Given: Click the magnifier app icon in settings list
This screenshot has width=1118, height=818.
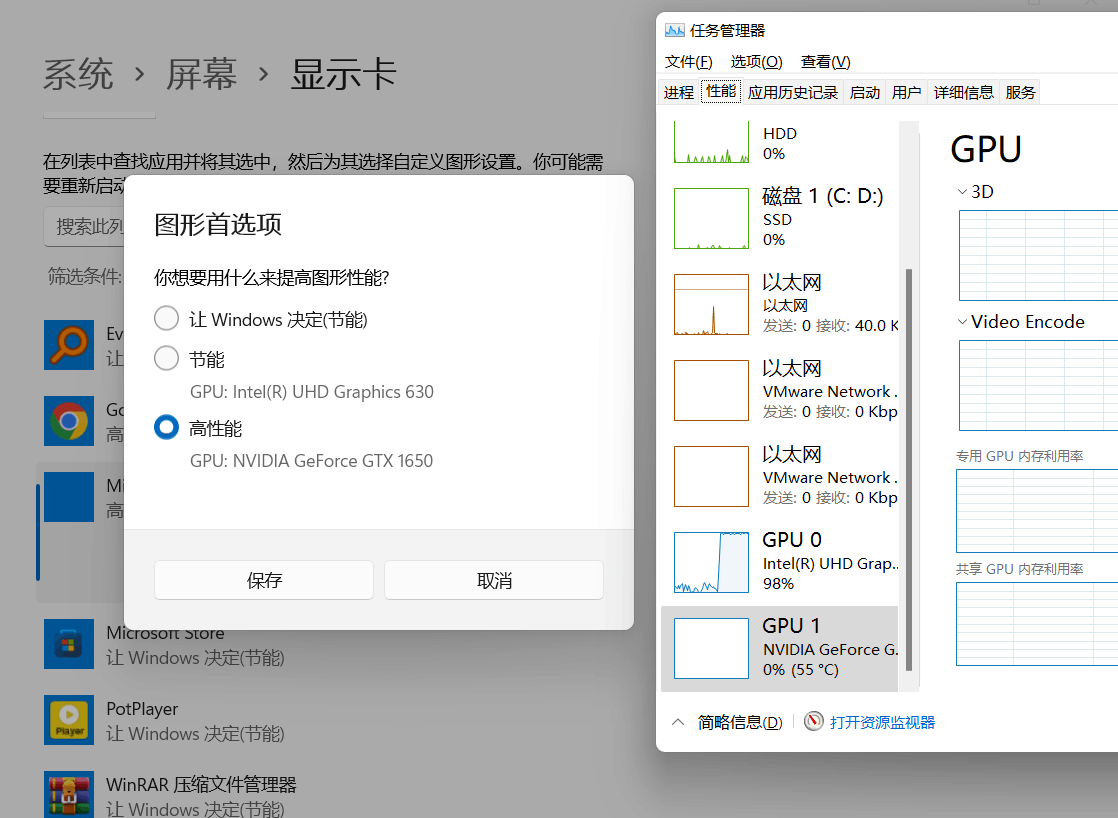Looking at the screenshot, I should pos(69,344).
